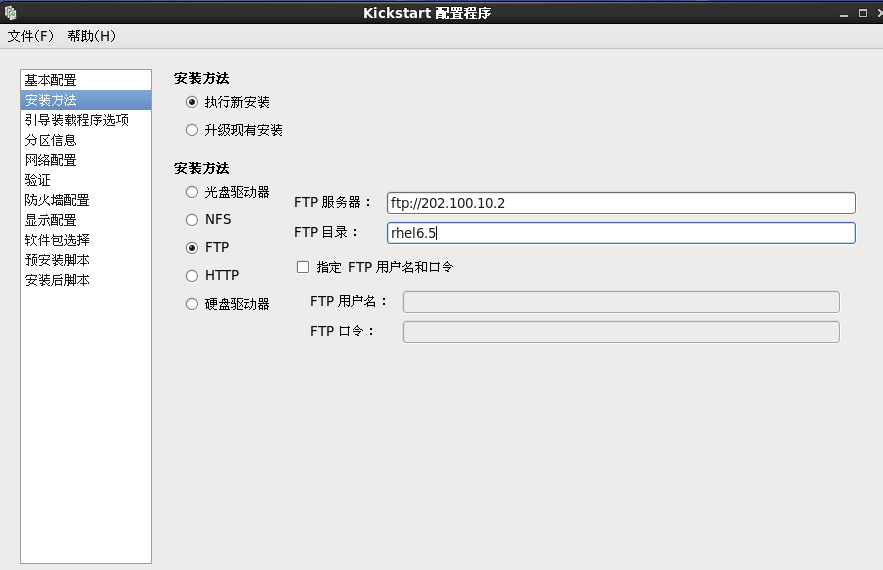Screen dimensions: 883x570
Task: Select 安装后脚本 in the sidebar
Action: [86, 280]
